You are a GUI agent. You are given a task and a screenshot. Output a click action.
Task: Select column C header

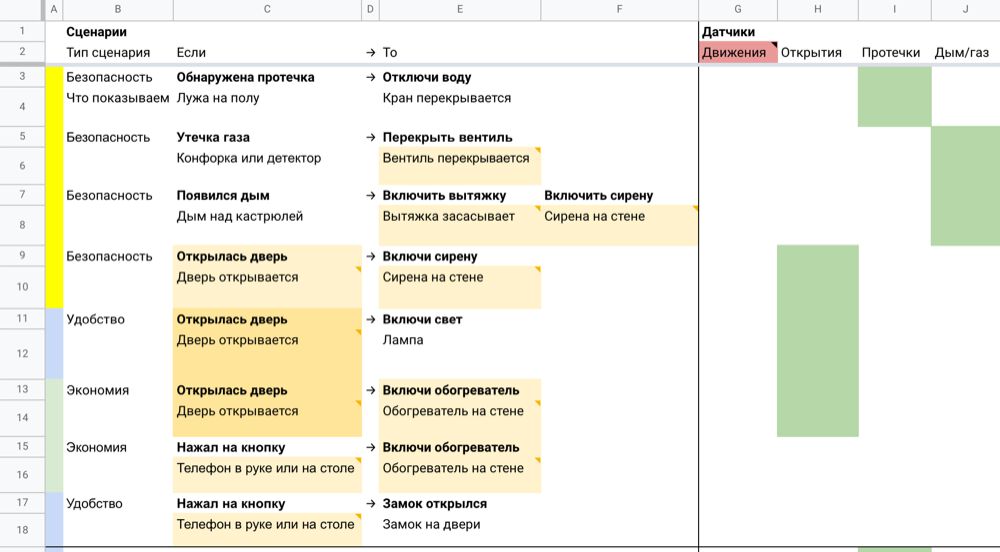coord(267,10)
